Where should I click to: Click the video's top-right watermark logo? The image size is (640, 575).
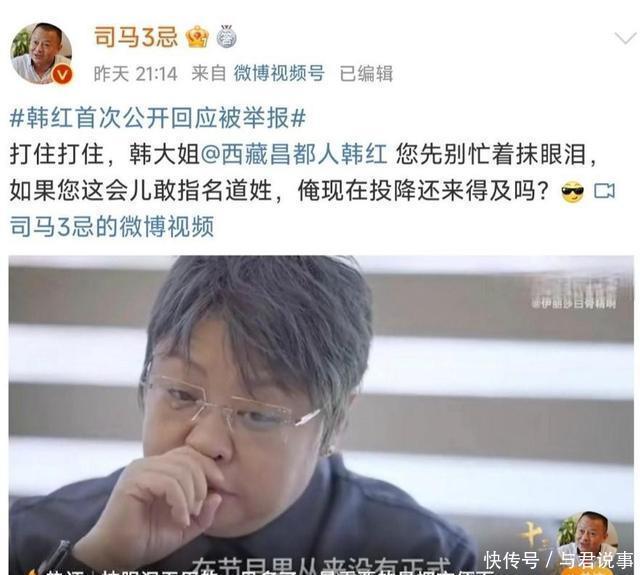point(575,294)
